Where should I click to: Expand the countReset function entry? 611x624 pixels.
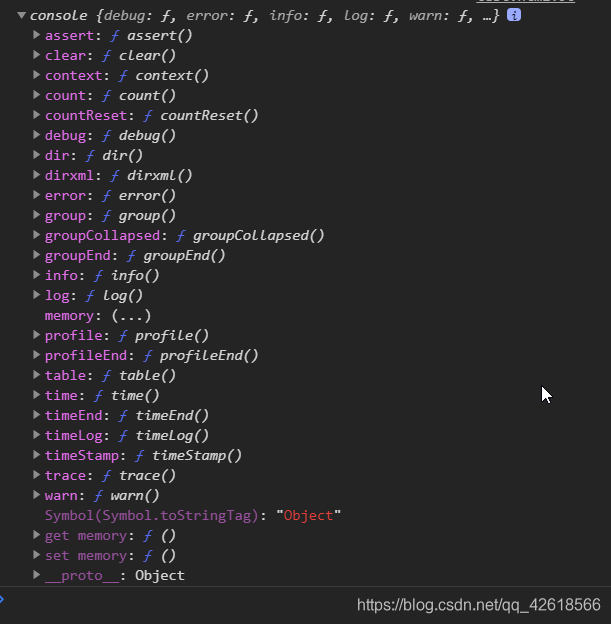coord(36,115)
